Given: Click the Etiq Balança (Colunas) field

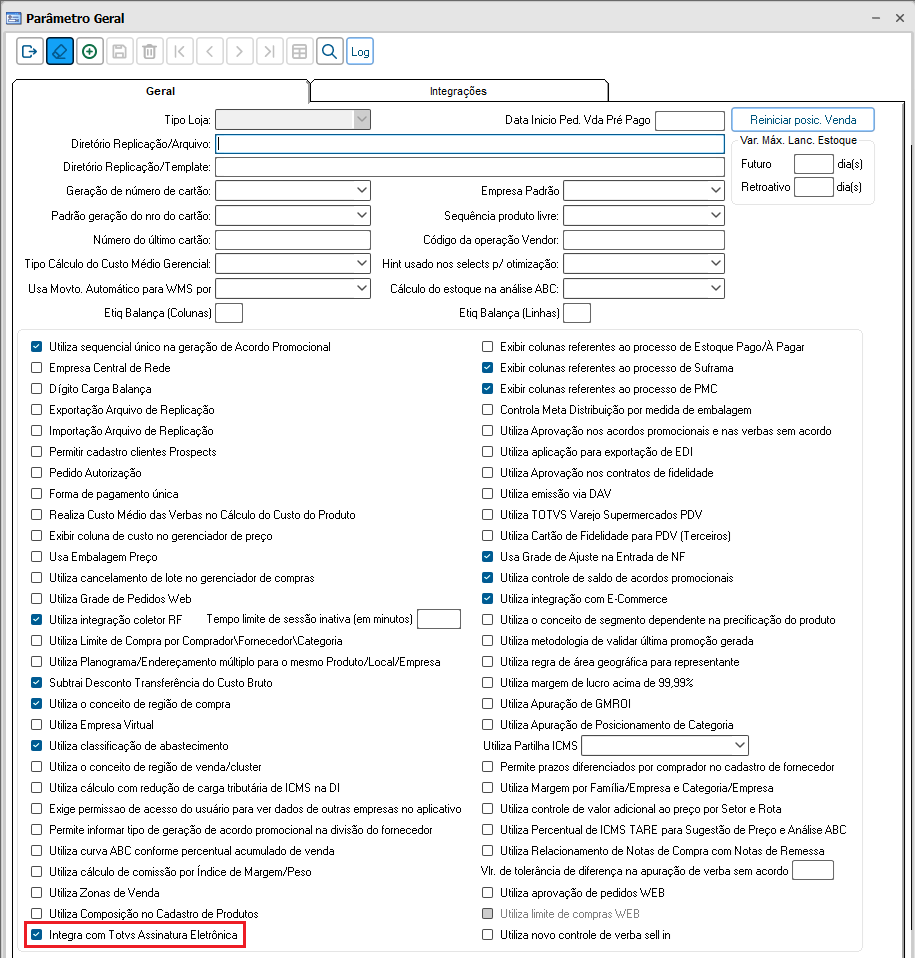Looking at the screenshot, I should 229,313.
